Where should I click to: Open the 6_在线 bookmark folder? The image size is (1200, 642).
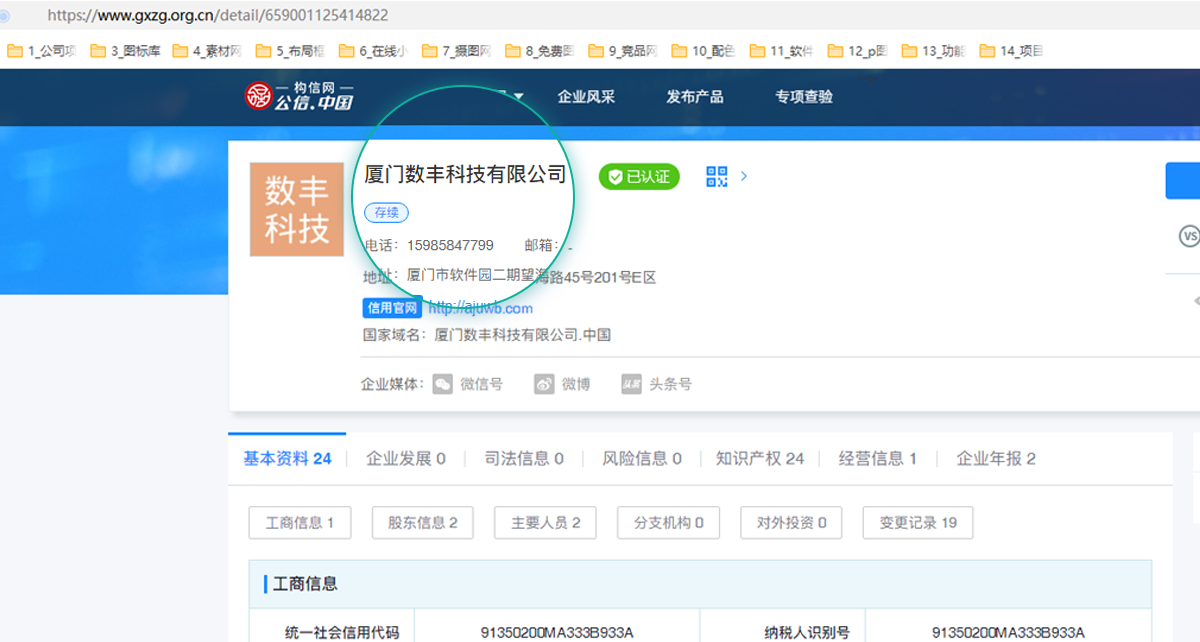pyautogui.click(x=374, y=51)
